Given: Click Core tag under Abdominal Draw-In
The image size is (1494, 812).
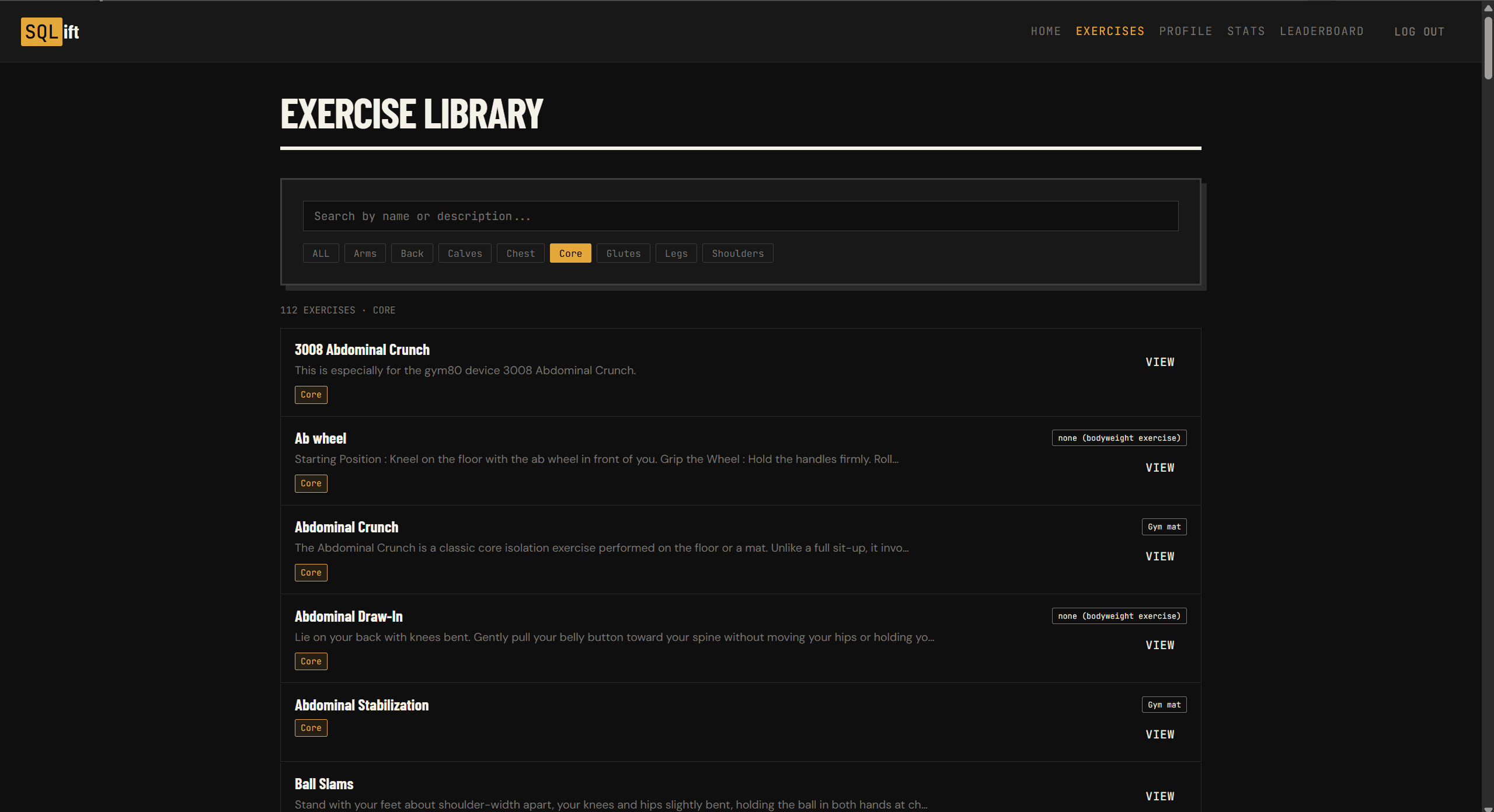Looking at the screenshot, I should [x=311, y=661].
